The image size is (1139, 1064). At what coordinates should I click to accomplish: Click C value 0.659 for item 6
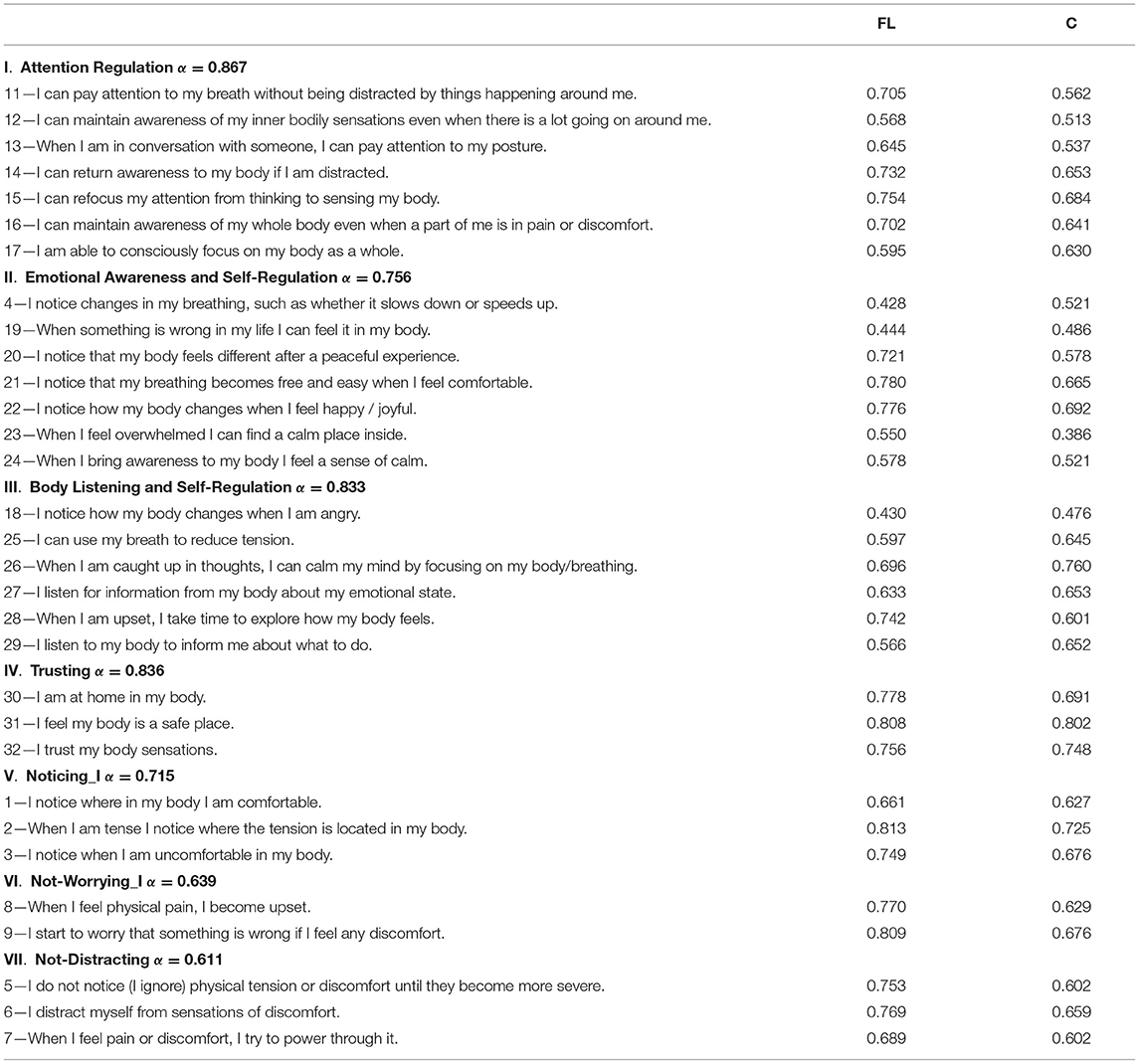click(x=1070, y=1012)
